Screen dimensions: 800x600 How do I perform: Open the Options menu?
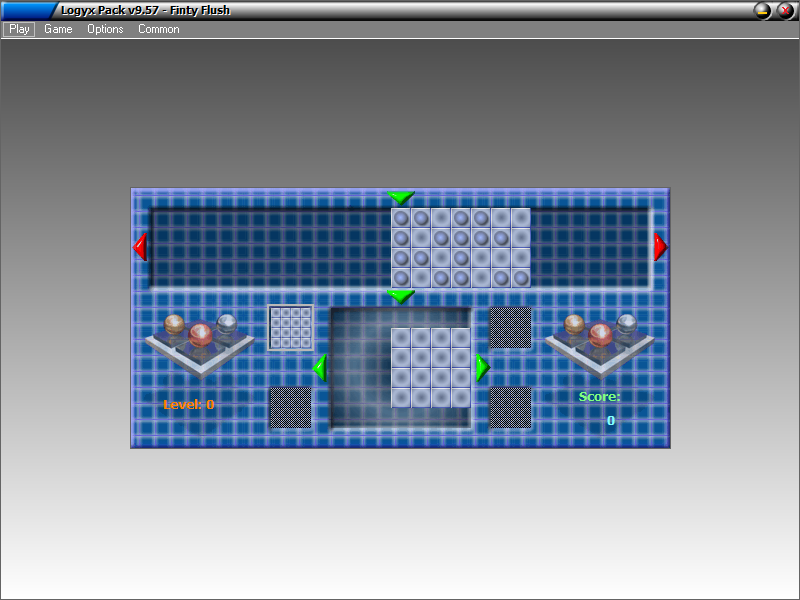105,29
